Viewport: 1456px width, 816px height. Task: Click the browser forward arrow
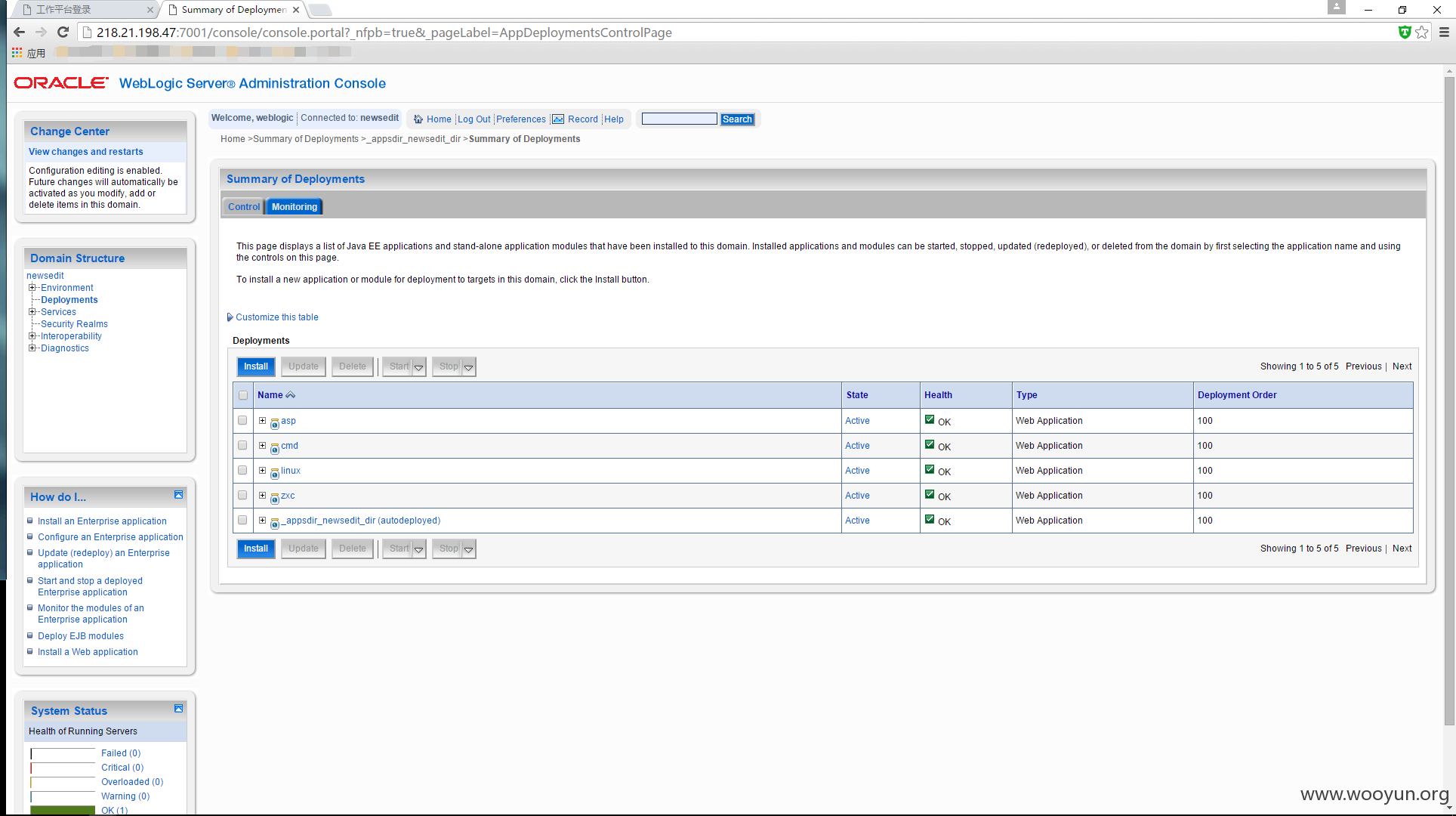(x=42, y=32)
